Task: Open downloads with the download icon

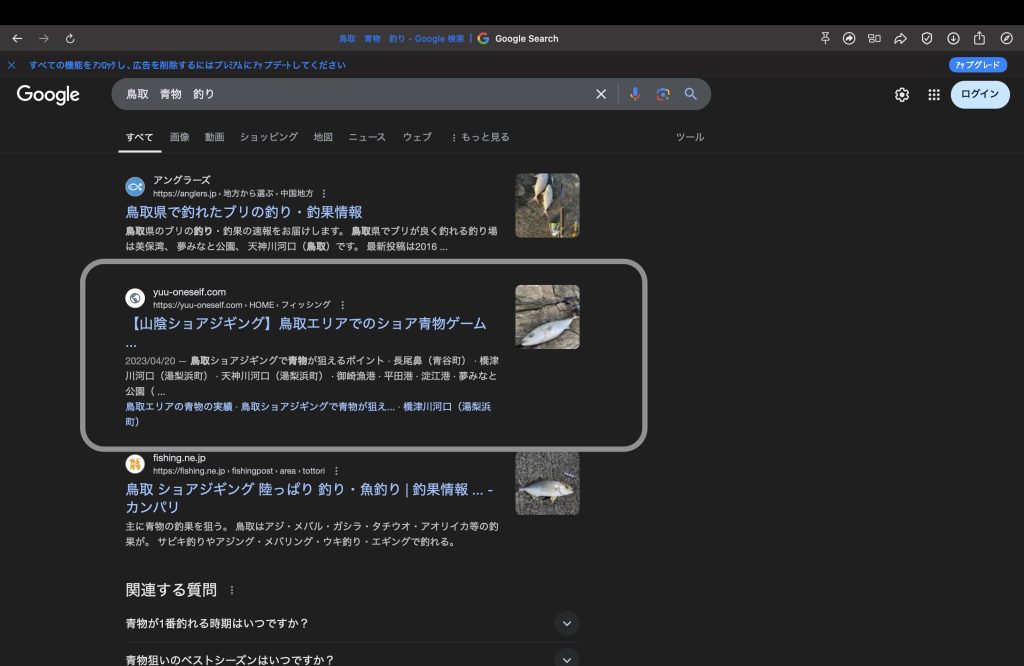Action: click(953, 39)
